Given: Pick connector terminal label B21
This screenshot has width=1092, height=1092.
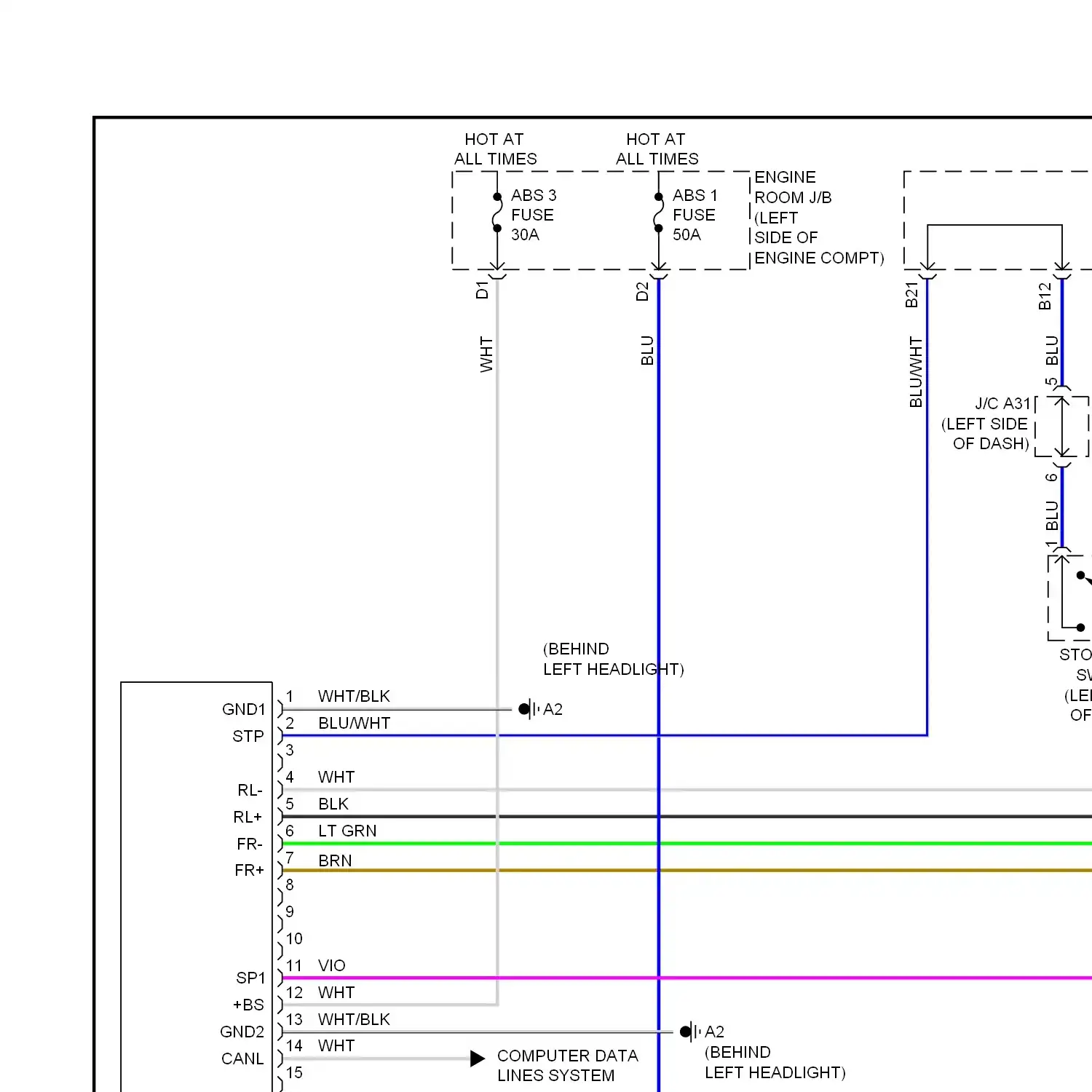Looking at the screenshot, I should click(x=911, y=295).
